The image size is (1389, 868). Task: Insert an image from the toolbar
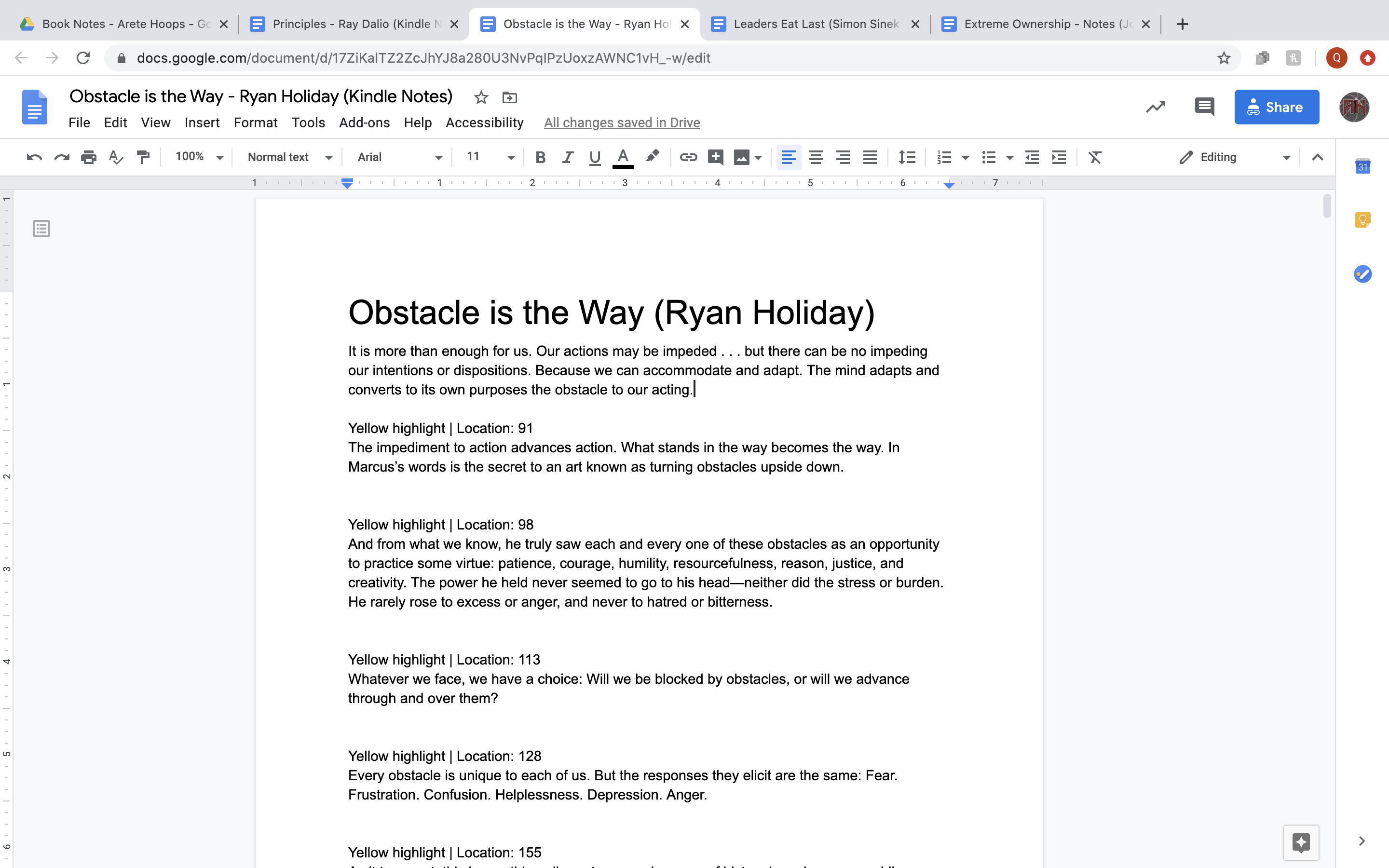tap(742, 157)
